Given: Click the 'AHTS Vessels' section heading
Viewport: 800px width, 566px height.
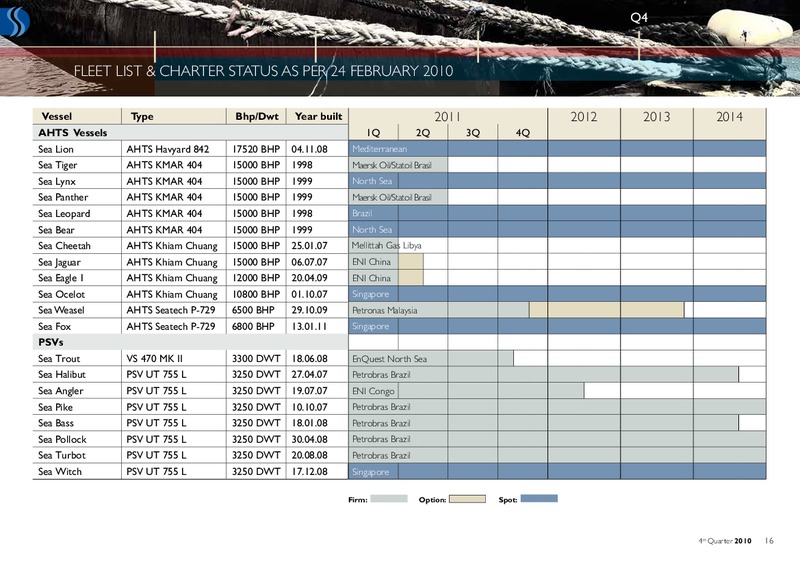Looking at the screenshot, I should [x=72, y=133].
